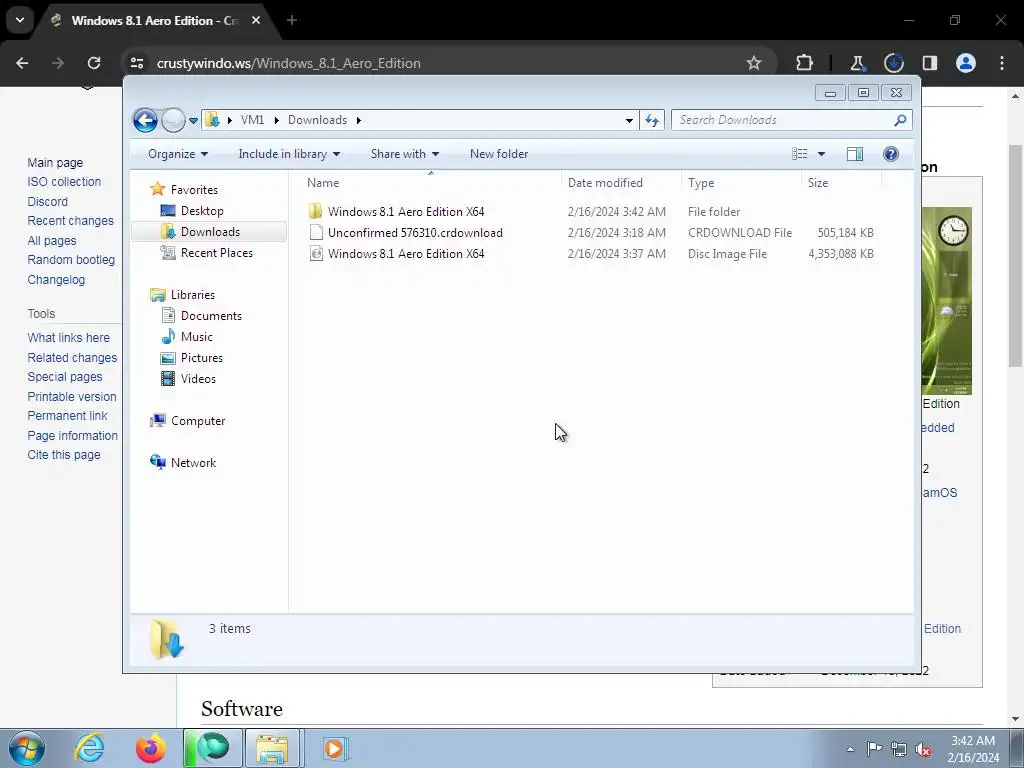Viewport: 1024px width, 768px height.
Task: Open Recent Places in navigation pane
Action: 216,253
